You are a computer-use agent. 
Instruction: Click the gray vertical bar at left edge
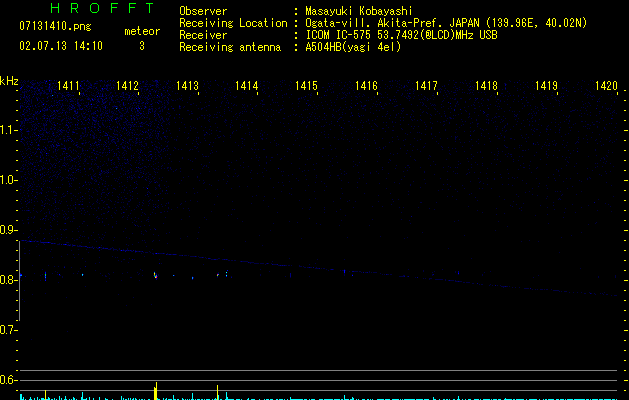click(x=19, y=281)
